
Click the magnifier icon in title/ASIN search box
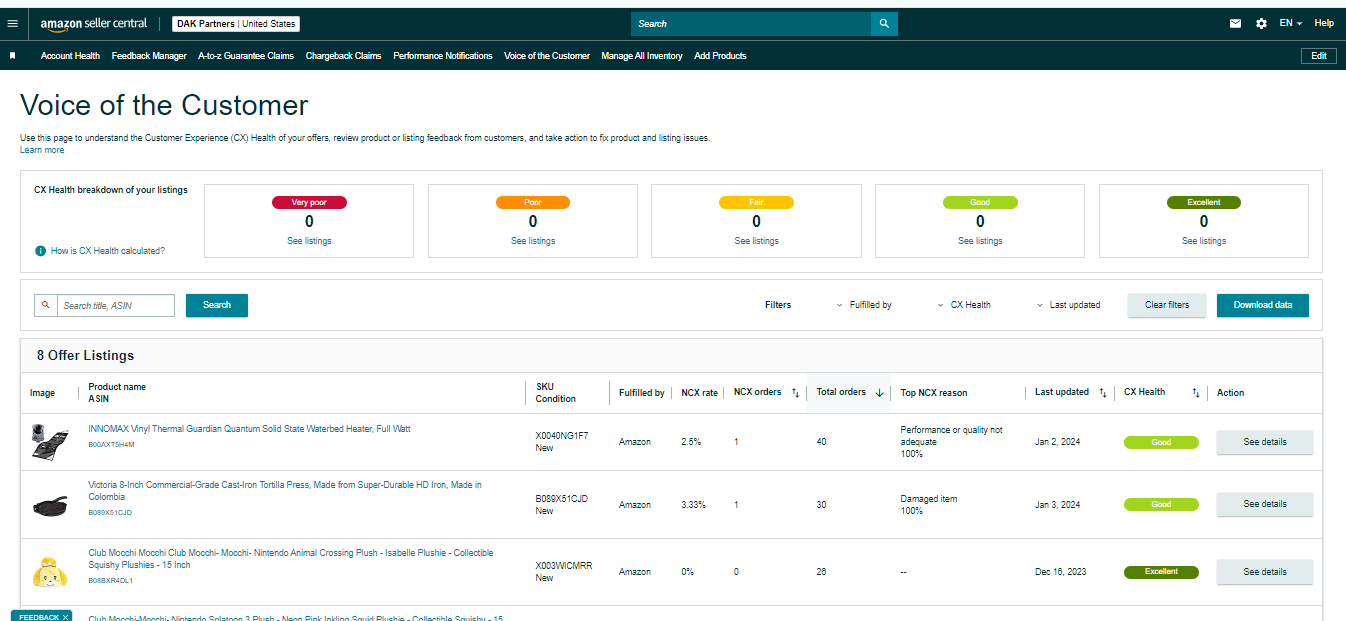pos(45,305)
